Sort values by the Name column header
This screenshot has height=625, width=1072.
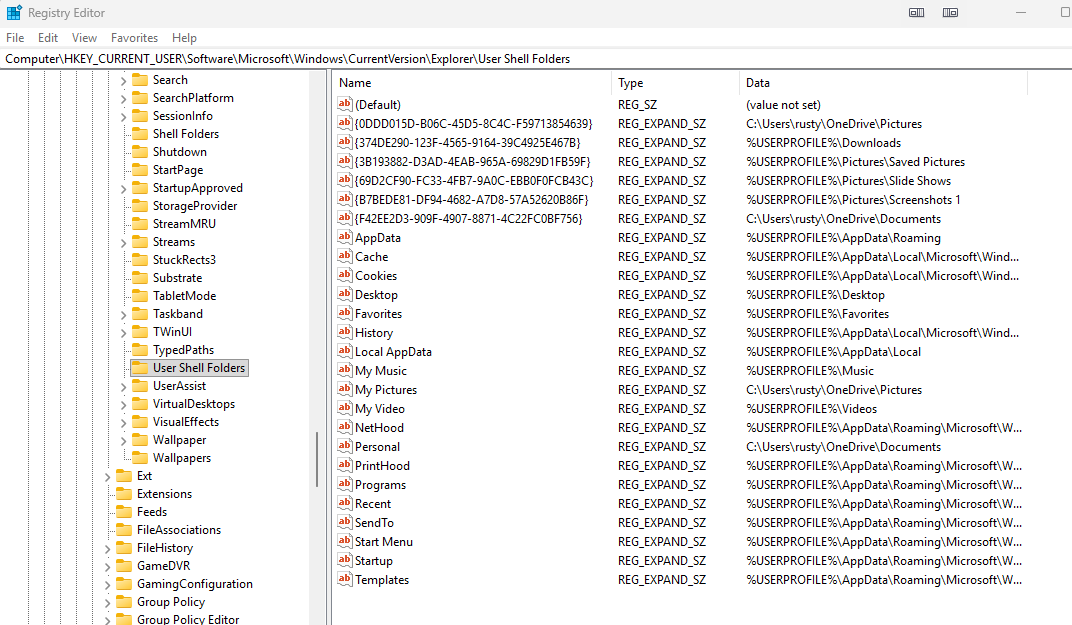tap(473, 83)
